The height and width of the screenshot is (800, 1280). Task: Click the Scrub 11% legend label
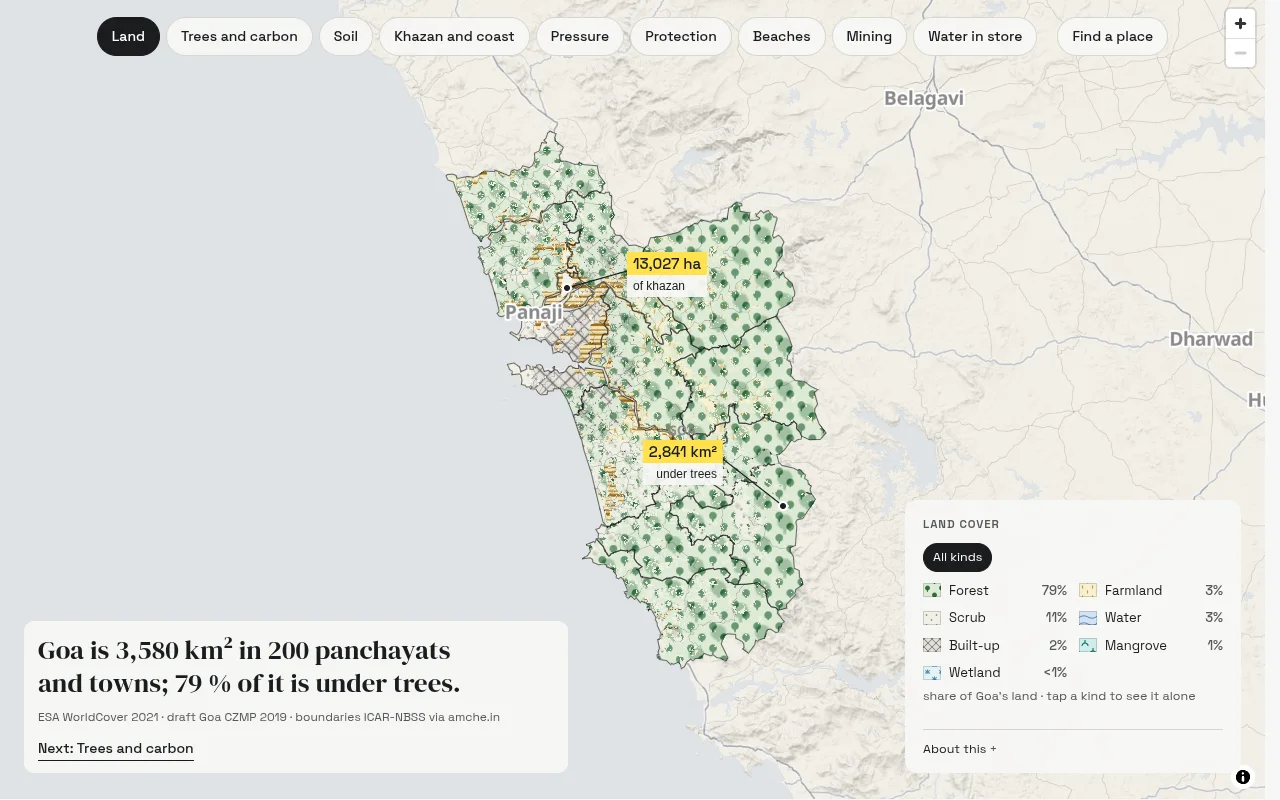tap(995, 618)
